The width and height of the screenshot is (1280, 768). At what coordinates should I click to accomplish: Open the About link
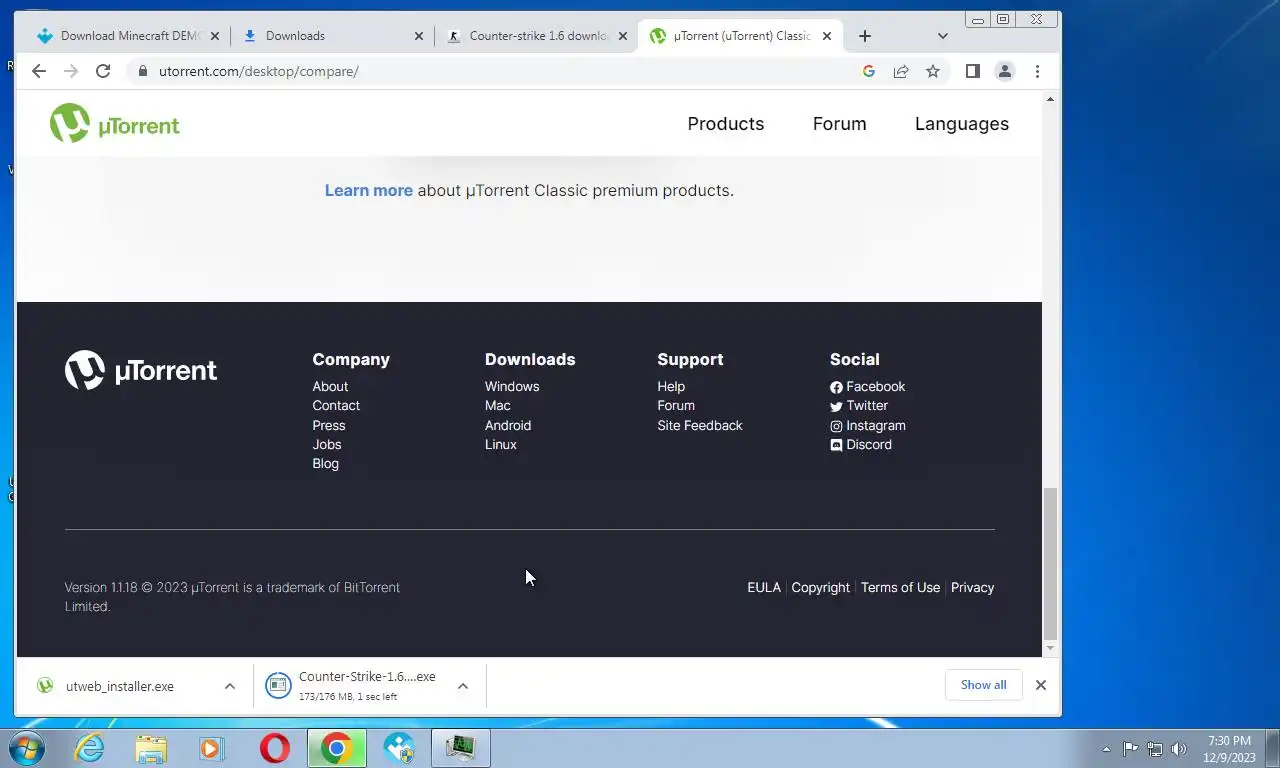tap(330, 386)
